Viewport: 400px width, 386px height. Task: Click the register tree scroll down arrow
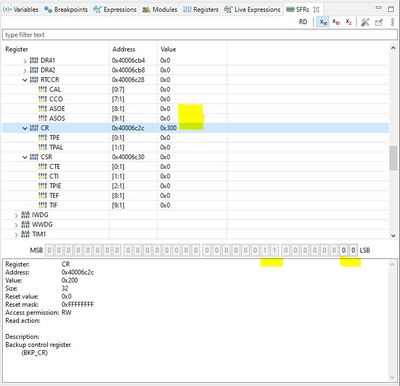[393, 235]
